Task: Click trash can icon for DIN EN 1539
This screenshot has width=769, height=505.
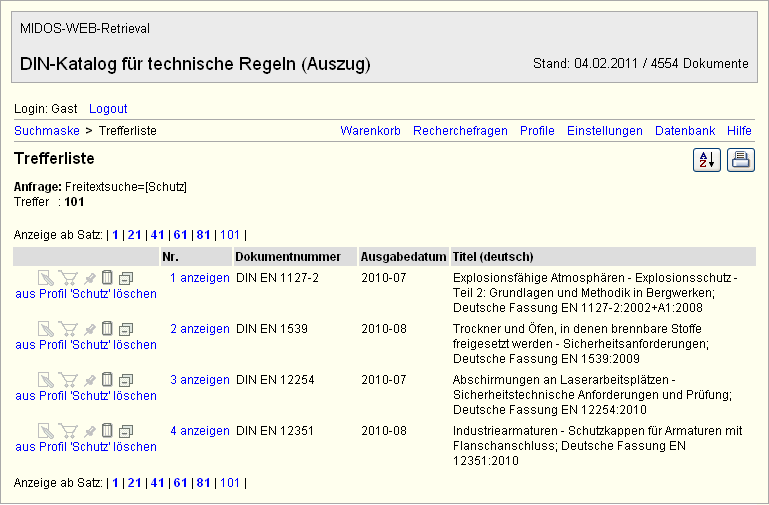Action: click(108, 329)
